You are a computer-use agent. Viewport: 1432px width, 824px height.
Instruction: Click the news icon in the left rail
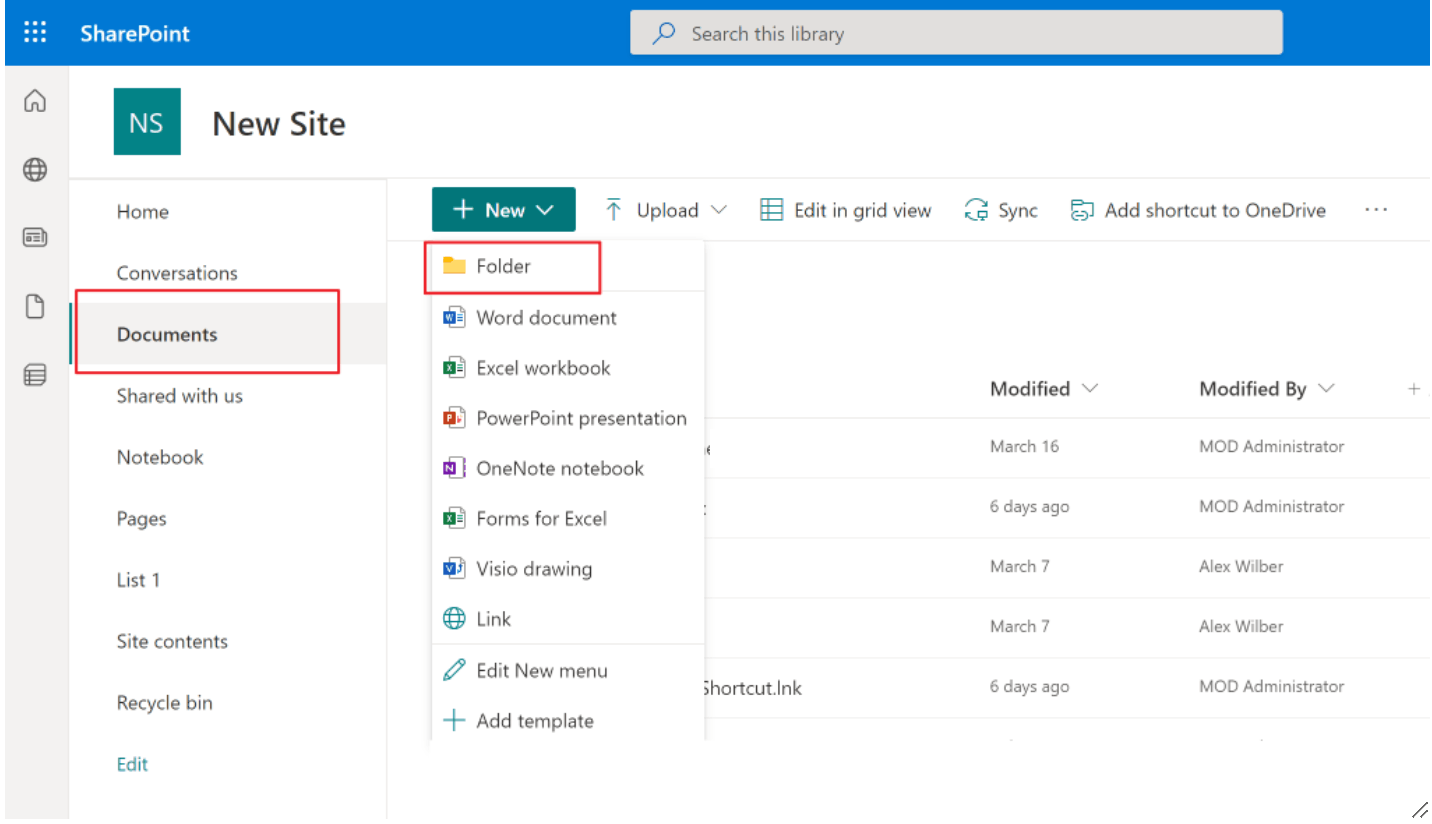34,237
